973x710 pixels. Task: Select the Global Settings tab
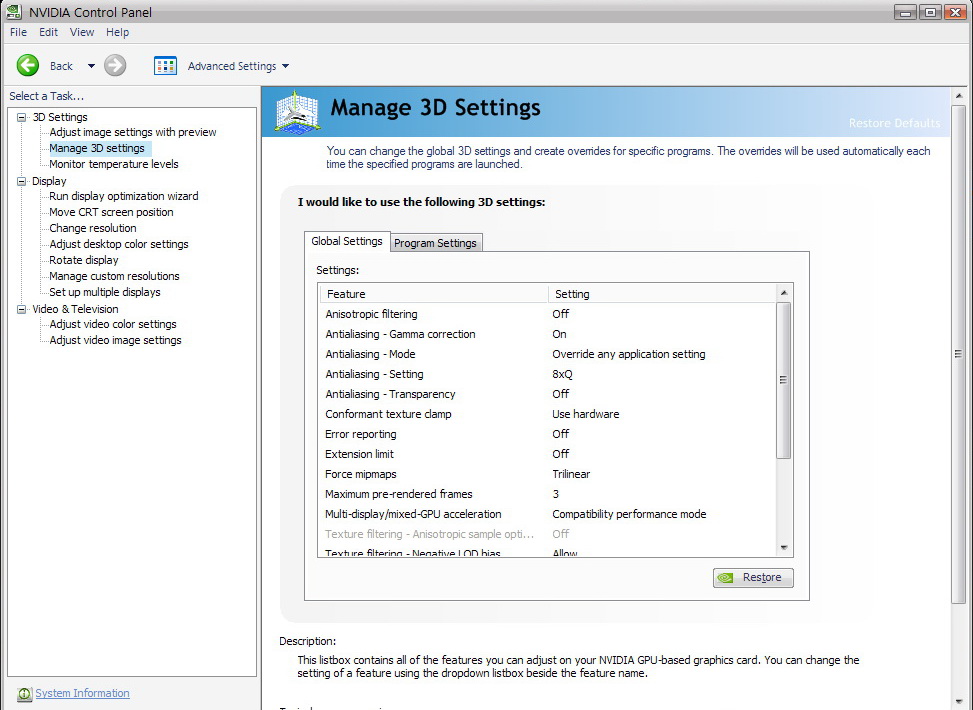tap(347, 241)
